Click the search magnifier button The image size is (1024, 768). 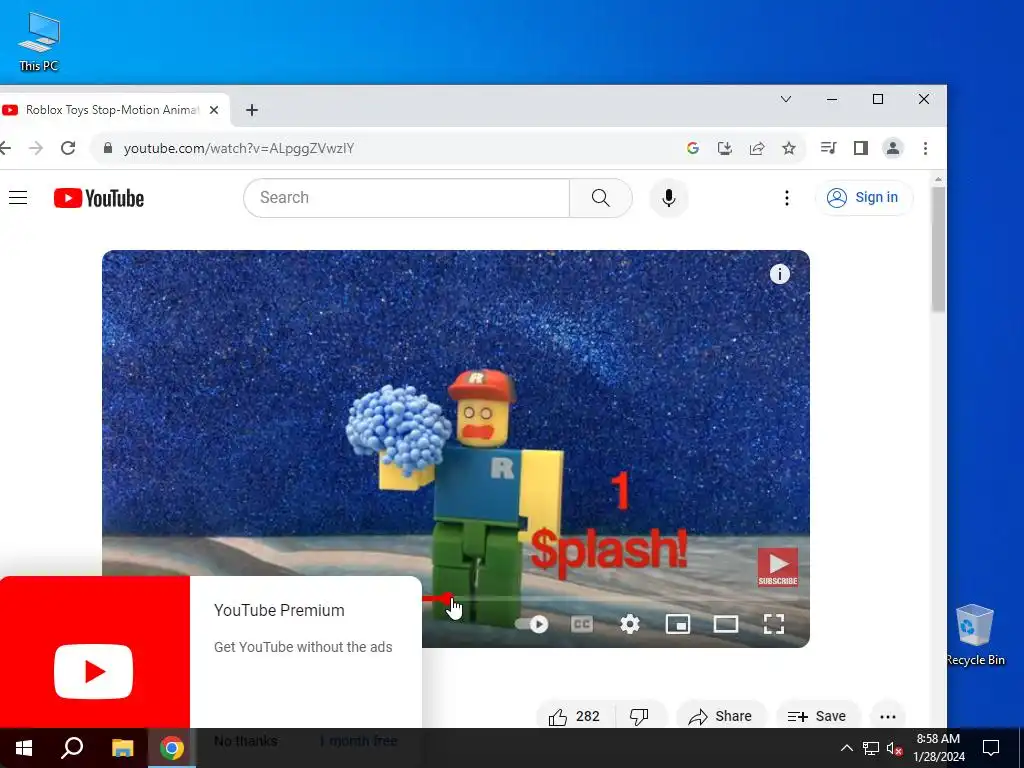click(x=600, y=198)
